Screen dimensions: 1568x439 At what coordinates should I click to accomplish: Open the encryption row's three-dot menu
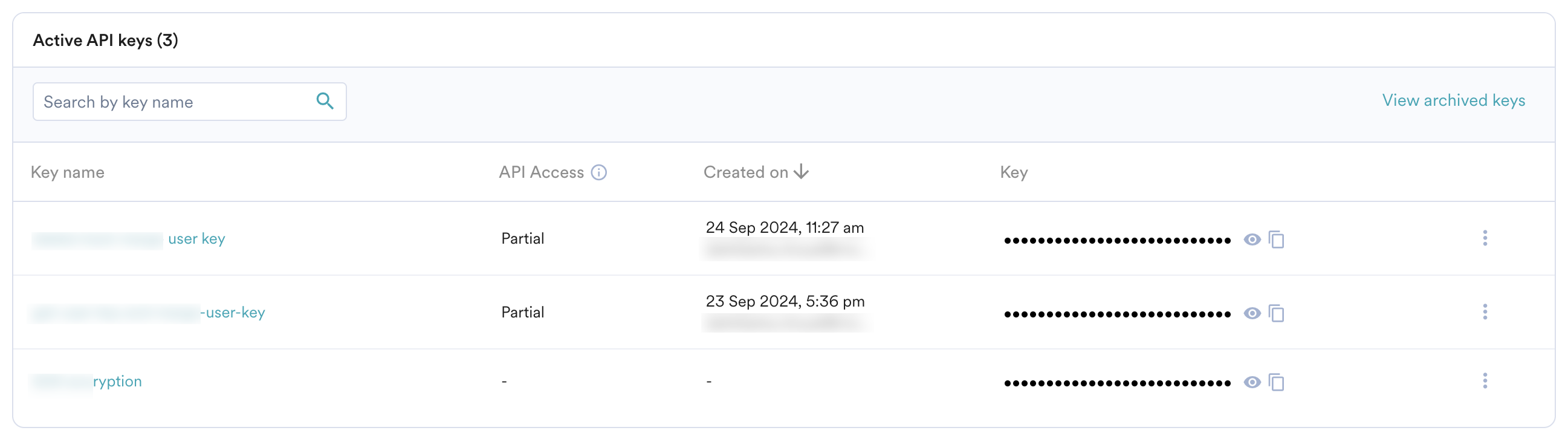tap(1485, 380)
